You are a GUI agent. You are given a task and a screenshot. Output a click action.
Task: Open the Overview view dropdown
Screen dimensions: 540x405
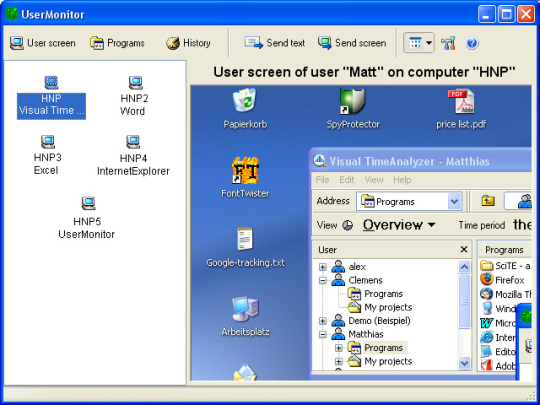399,225
